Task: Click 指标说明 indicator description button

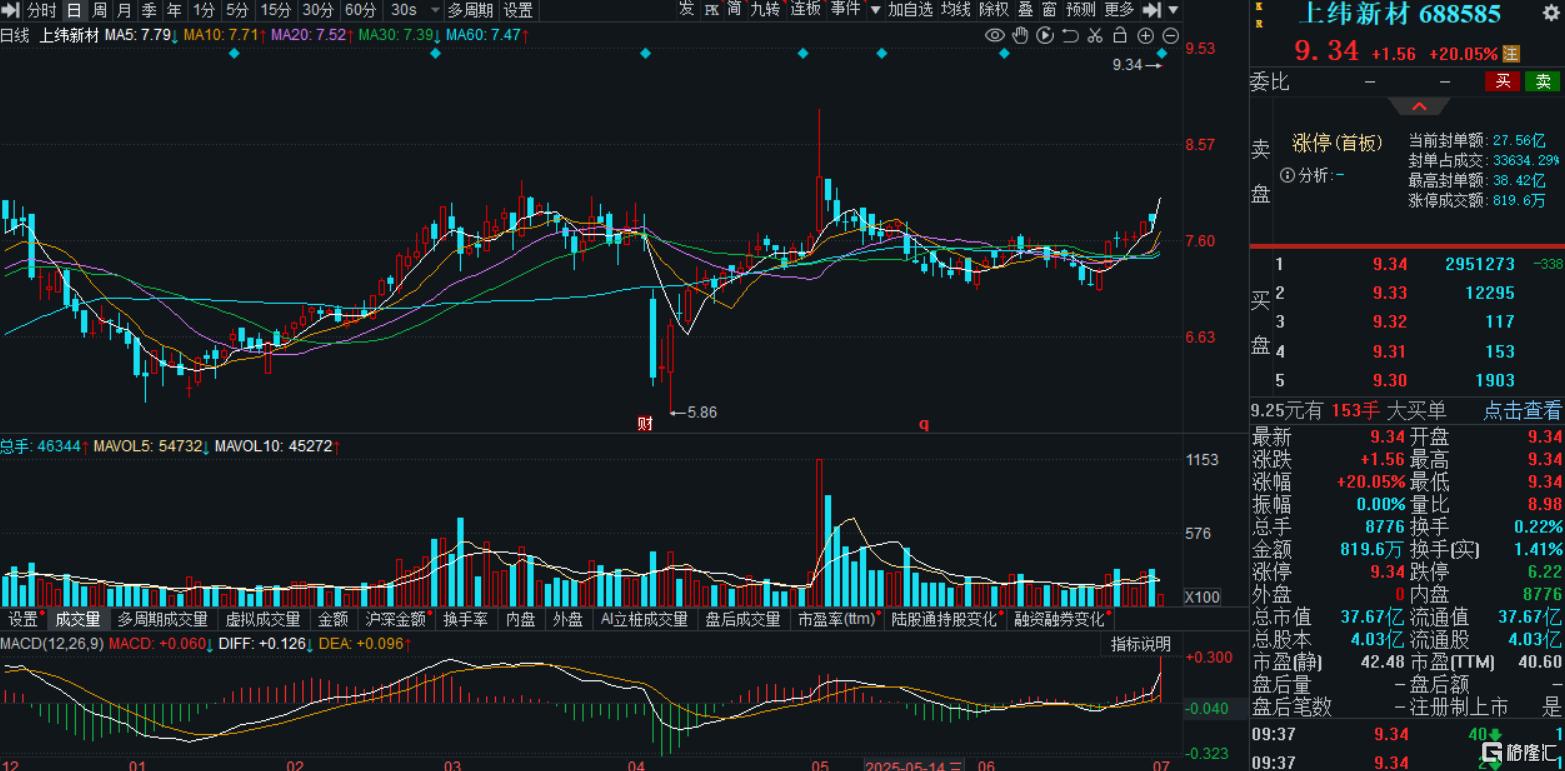Action: tap(1140, 644)
